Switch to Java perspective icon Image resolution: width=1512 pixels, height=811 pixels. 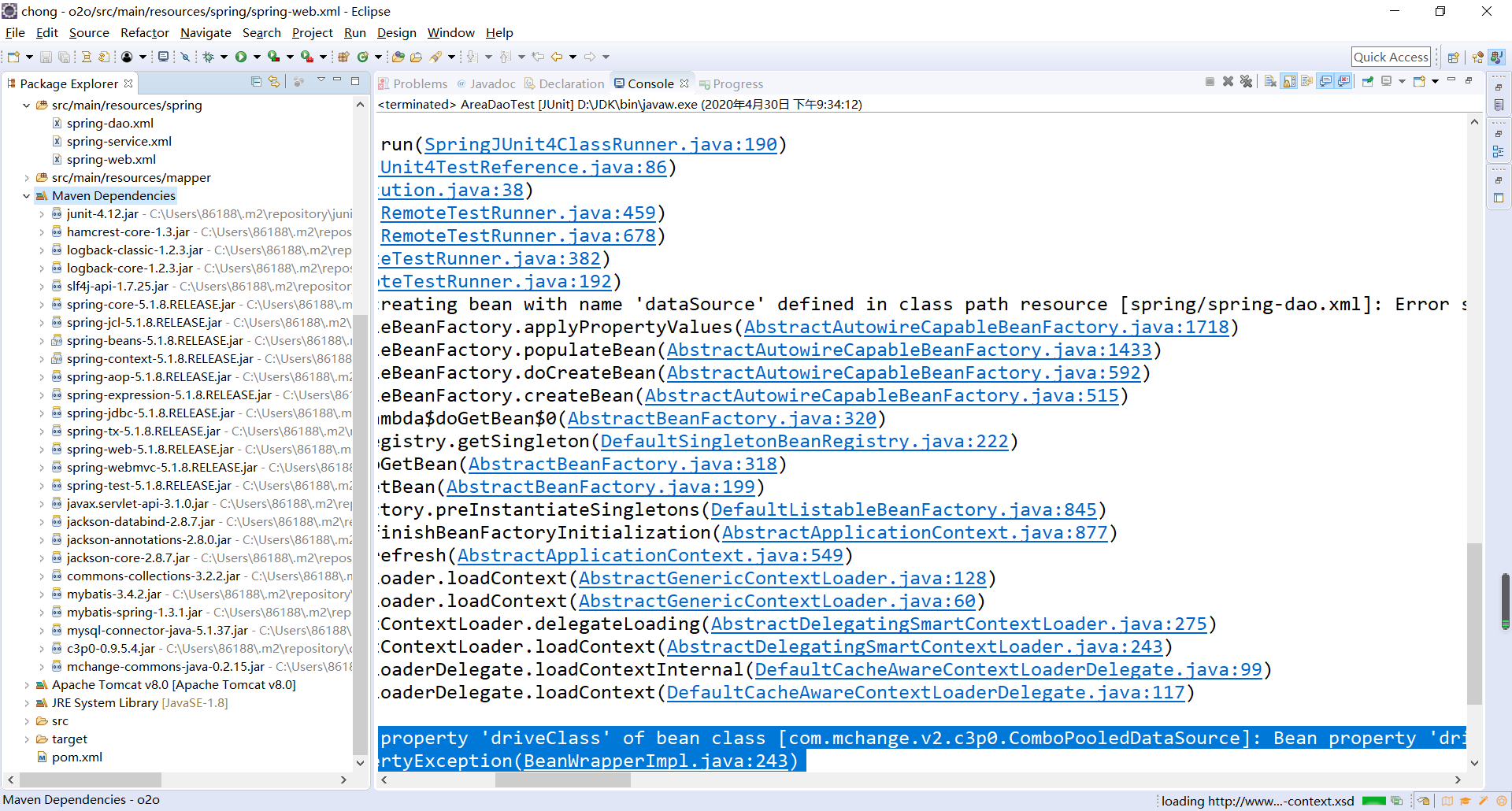pos(1496,57)
